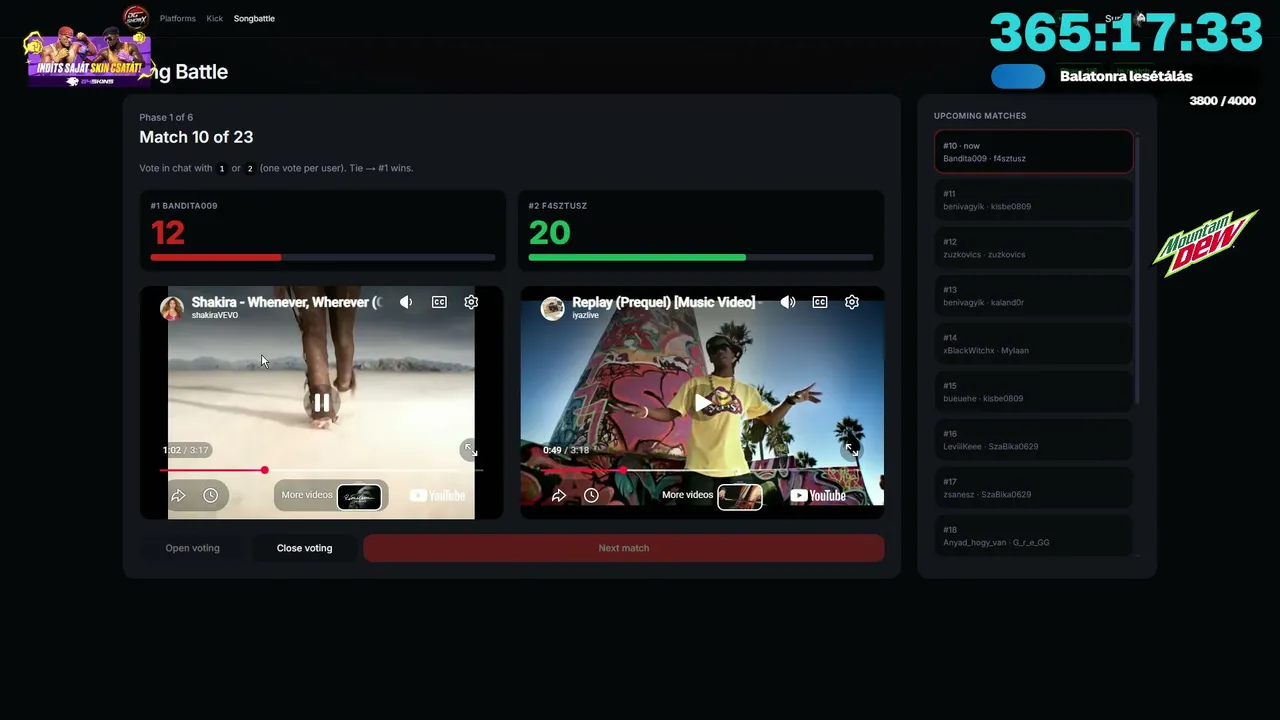Click the upcoming matches scrollbar

click(1138, 270)
